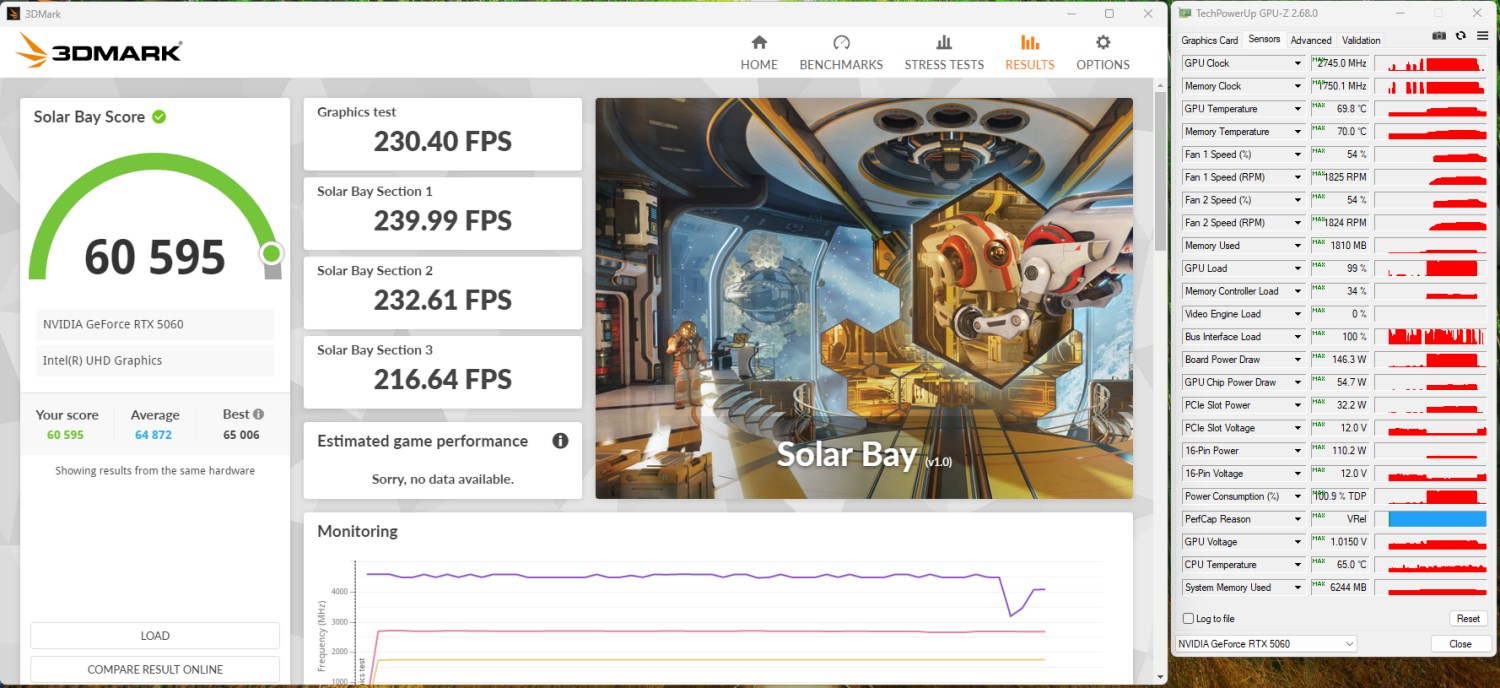The height and width of the screenshot is (688, 1500).
Task: Click the GPU-Z refresh icon
Action: (x=1461, y=36)
